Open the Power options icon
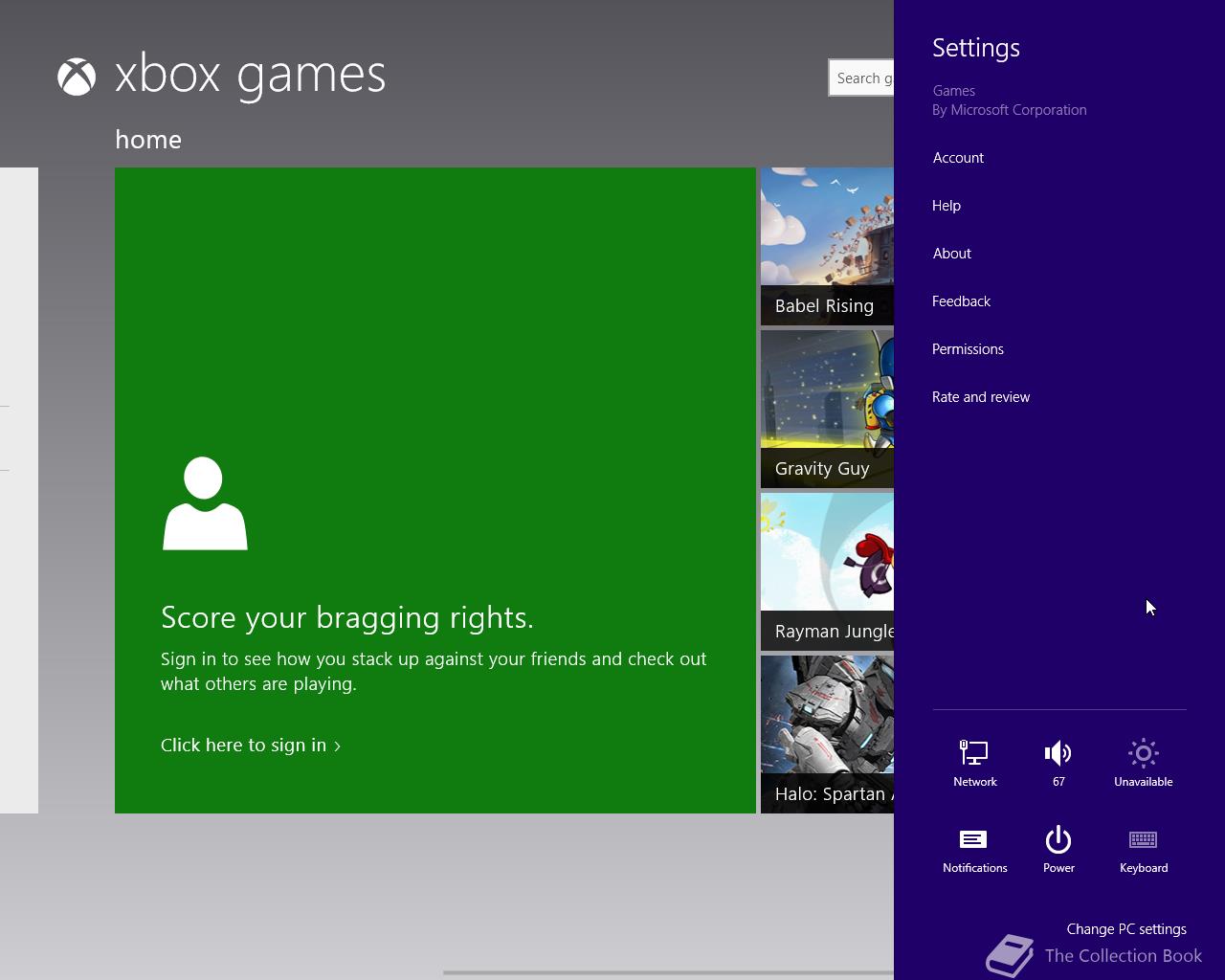 click(1058, 850)
